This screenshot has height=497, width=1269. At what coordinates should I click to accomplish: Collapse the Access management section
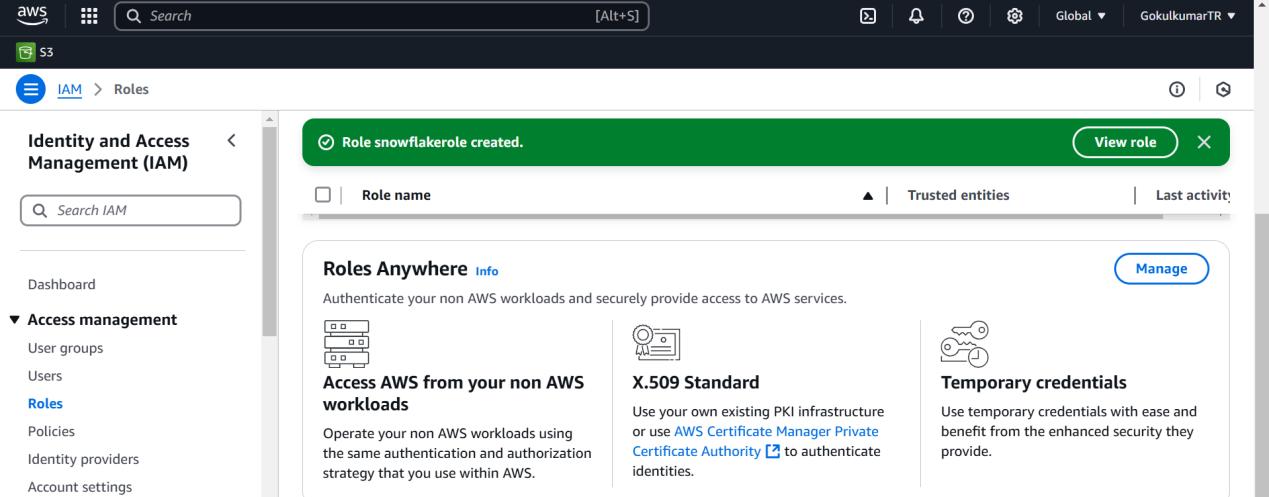(13, 320)
